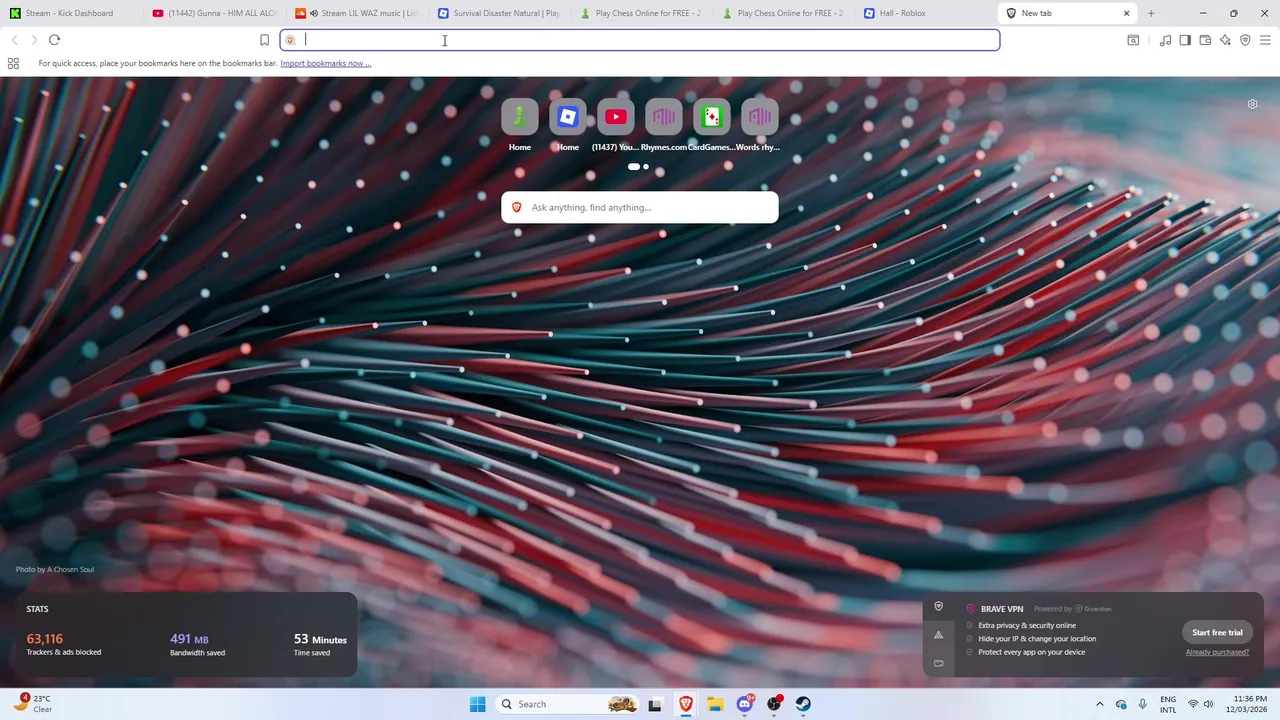The height and width of the screenshot is (720, 1280).
Task: Open Discord from the taskbar
Action: coord(745,704)
